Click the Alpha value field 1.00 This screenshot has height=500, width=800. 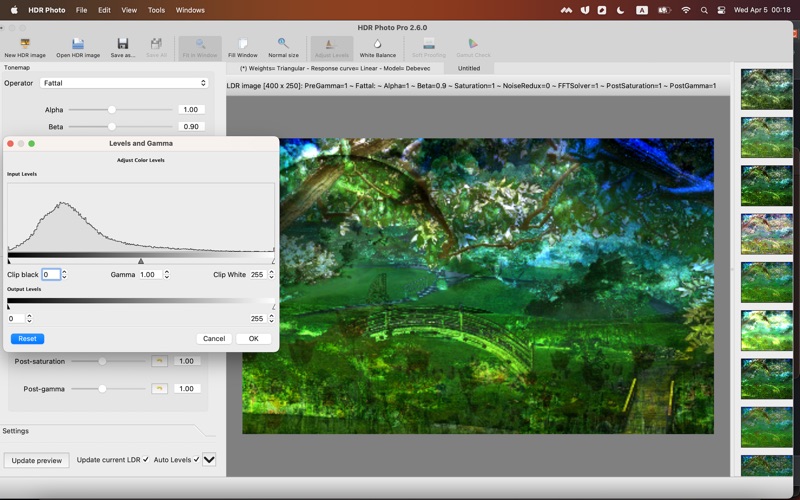click(x=191, y=110)
